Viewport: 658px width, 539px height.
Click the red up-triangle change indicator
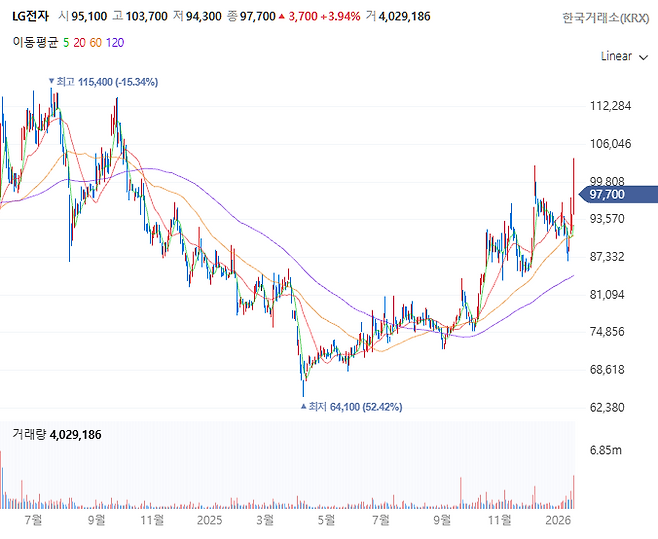(284, 17)
